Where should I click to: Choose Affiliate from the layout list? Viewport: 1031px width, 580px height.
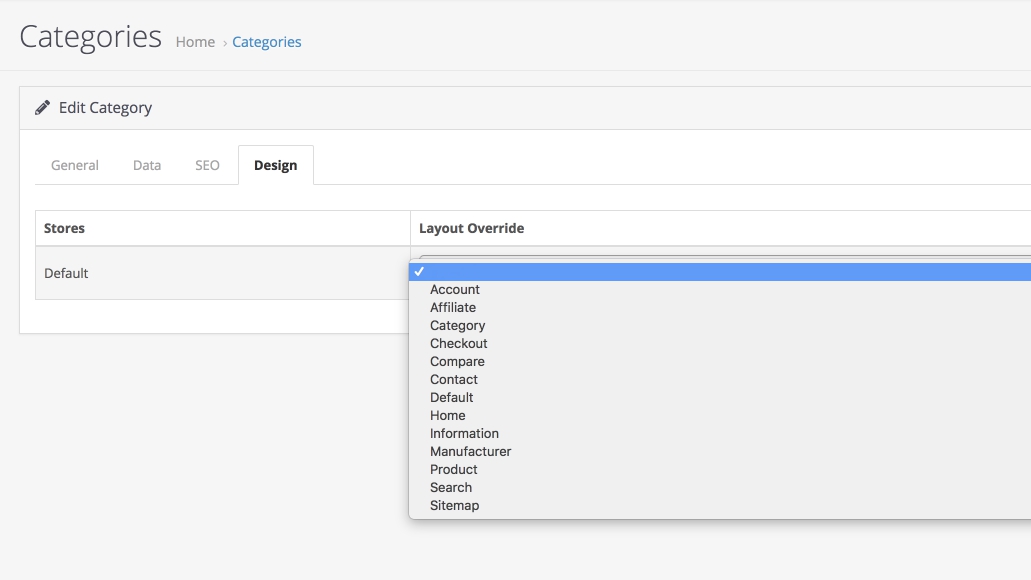[x=453, y=308]
